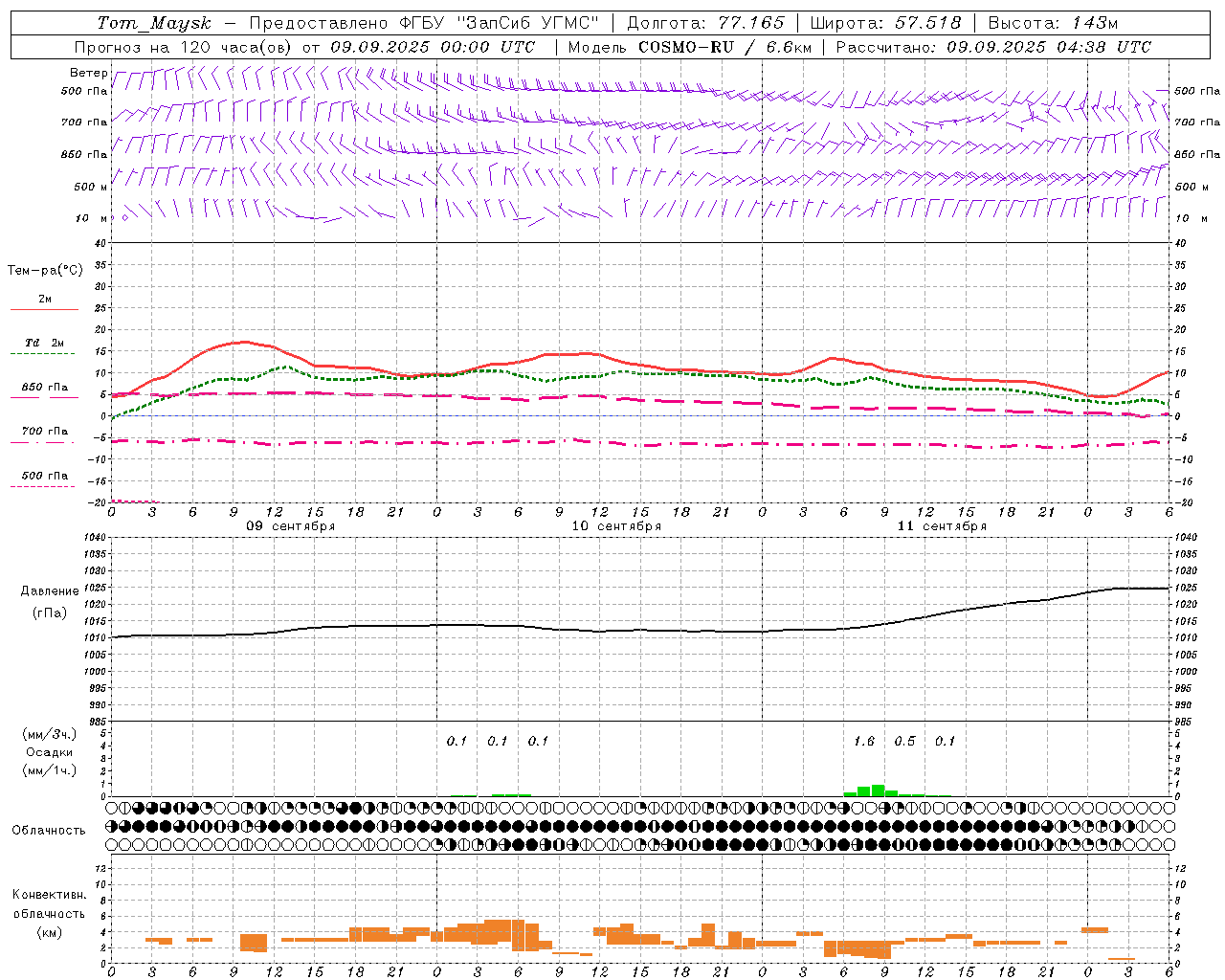Click the Ветер wind panel label
Viewport: 1225px width, 980px height.
[88, 73]
